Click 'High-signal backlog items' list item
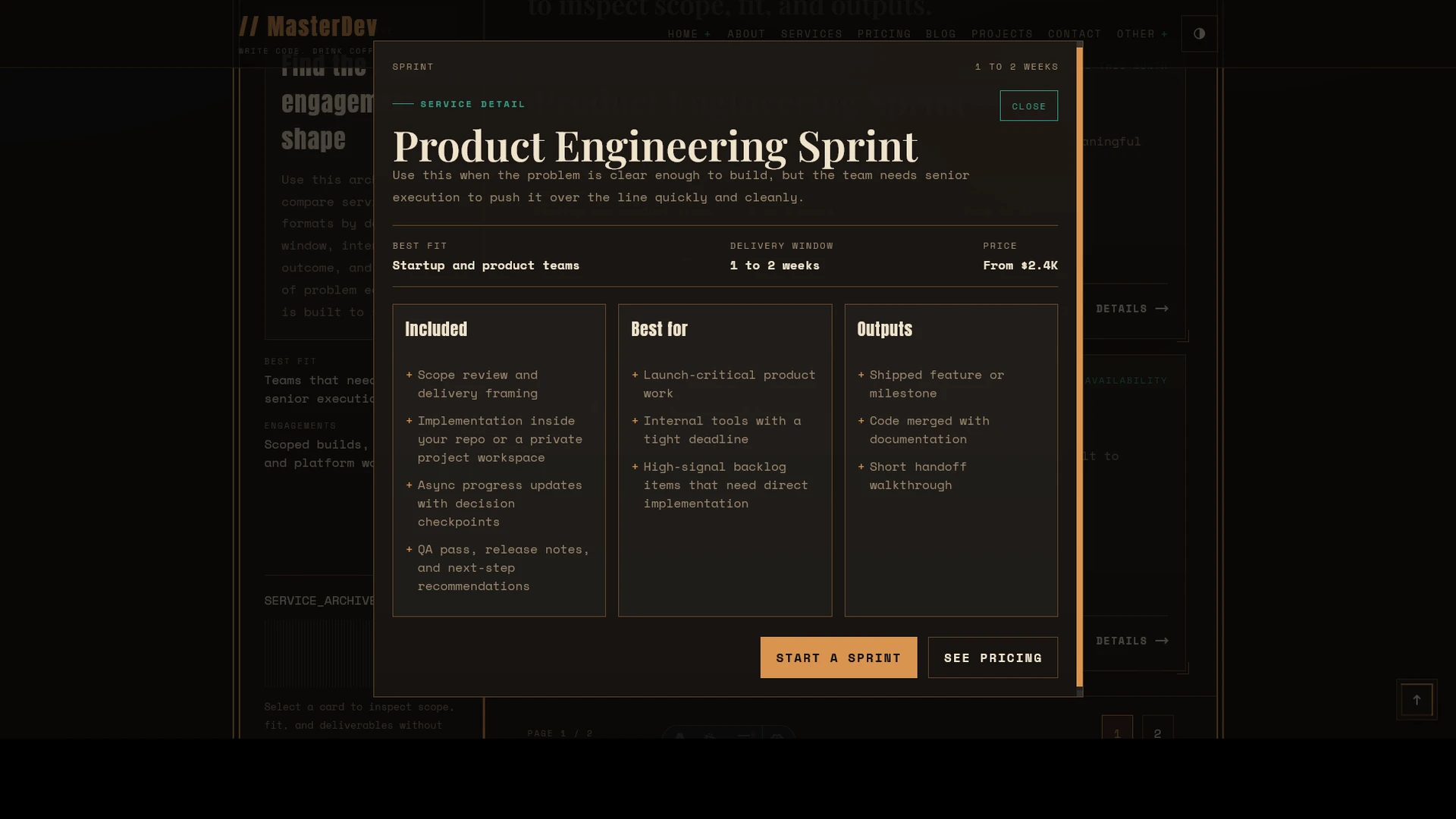The height and width of the screenshot is (819, 1456). pyautogui.click(x=726, y=485)
